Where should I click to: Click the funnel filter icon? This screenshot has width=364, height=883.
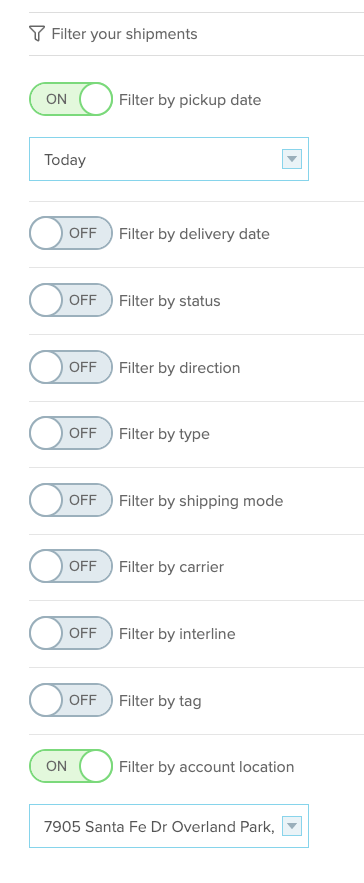point(37,34)
